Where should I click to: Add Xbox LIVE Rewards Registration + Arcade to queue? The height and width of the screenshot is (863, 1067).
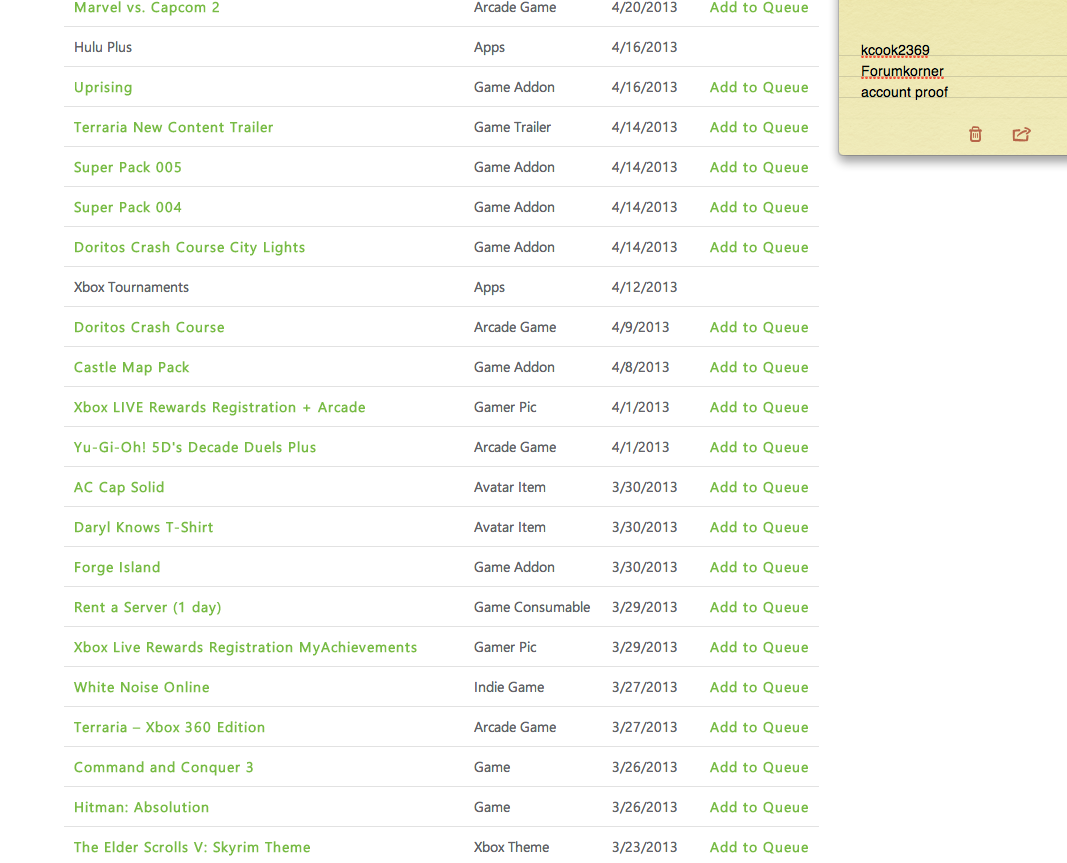tap(759, 407)
